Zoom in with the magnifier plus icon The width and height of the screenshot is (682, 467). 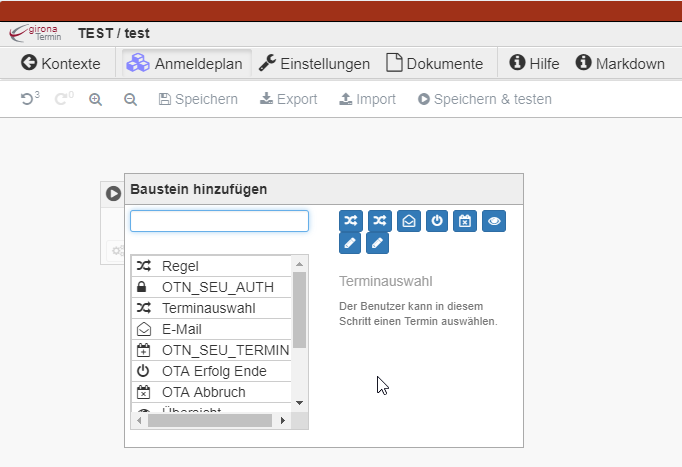[96, 99]
